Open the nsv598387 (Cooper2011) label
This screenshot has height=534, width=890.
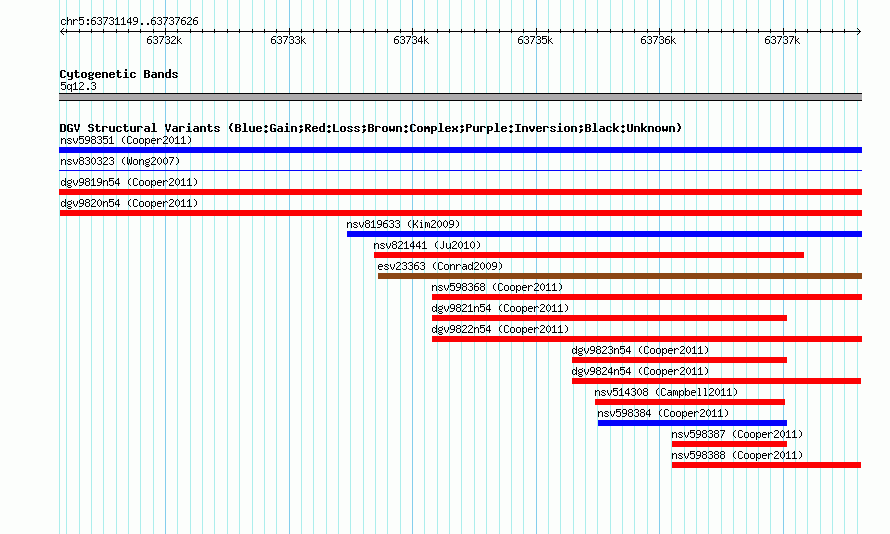[x=737, y=434]
